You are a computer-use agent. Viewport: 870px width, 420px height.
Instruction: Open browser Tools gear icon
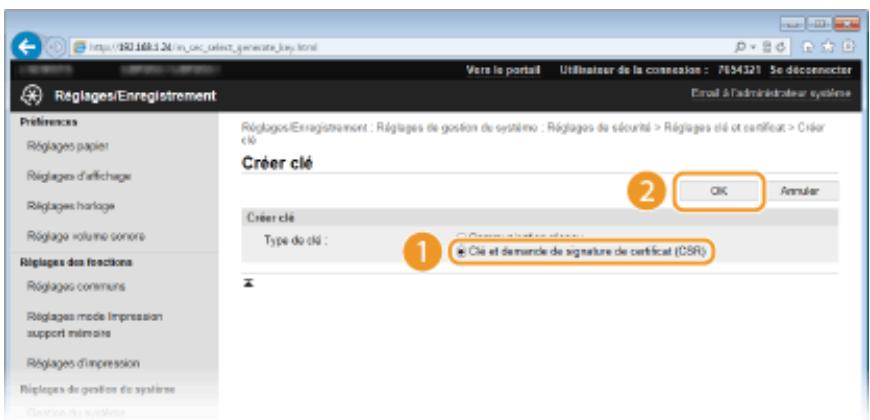(847, 47)
